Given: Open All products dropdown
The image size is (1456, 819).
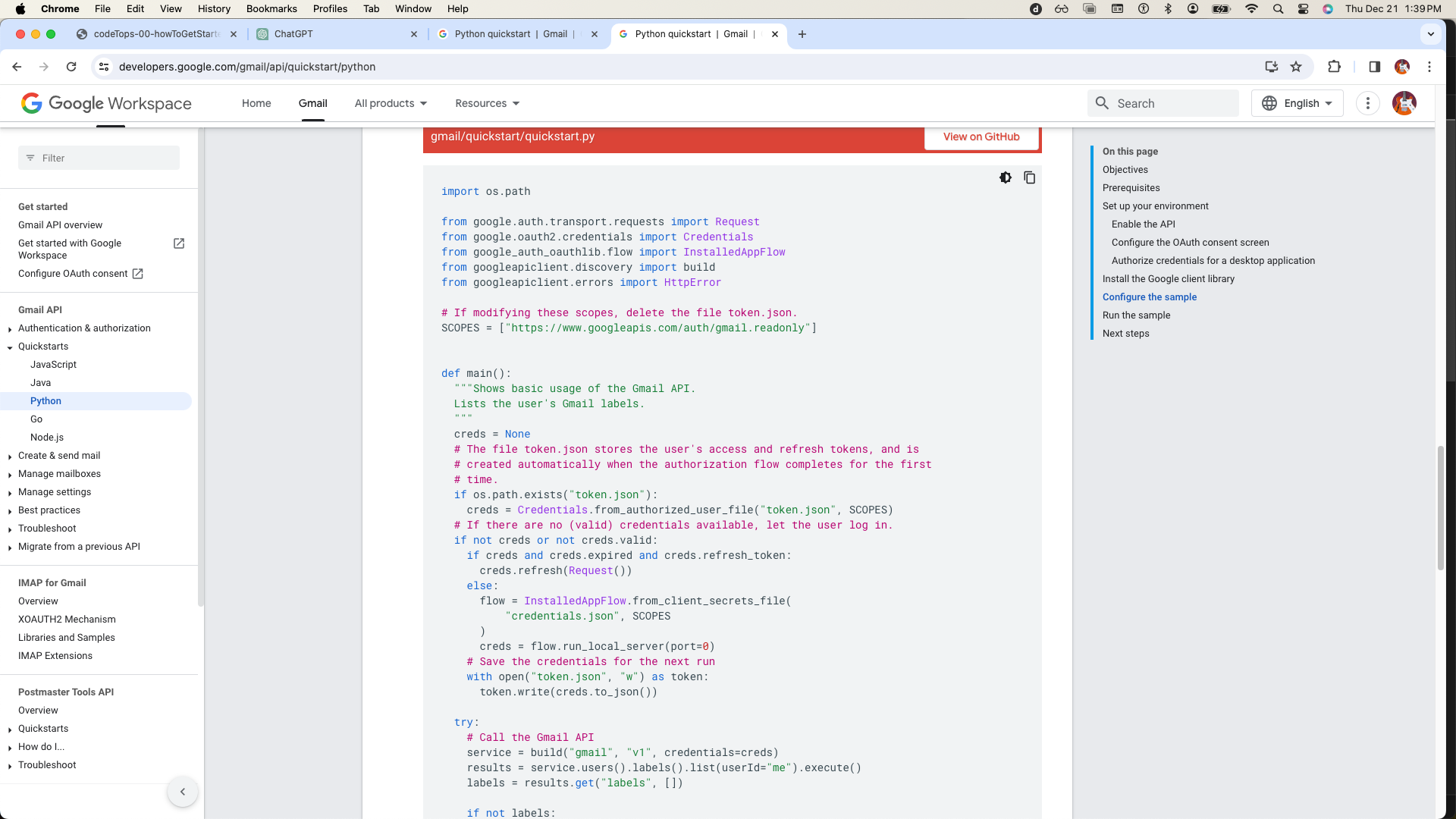Looking at the screenshot, I should [x=391, y=103].
